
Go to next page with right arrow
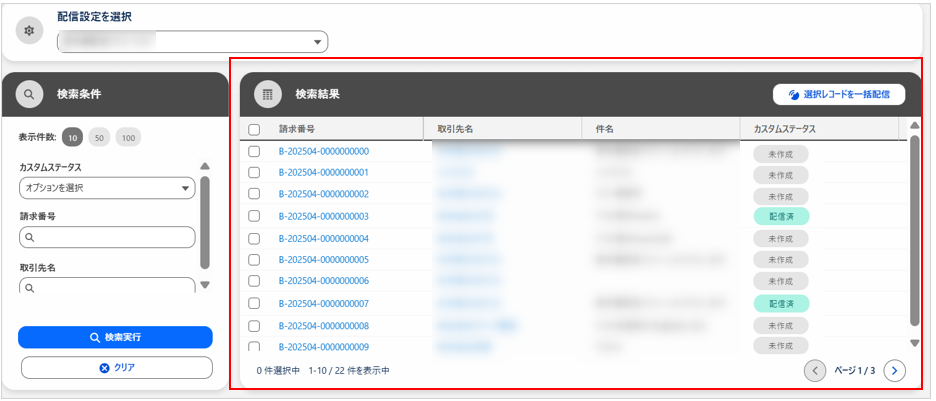click(x=895, y=371)
